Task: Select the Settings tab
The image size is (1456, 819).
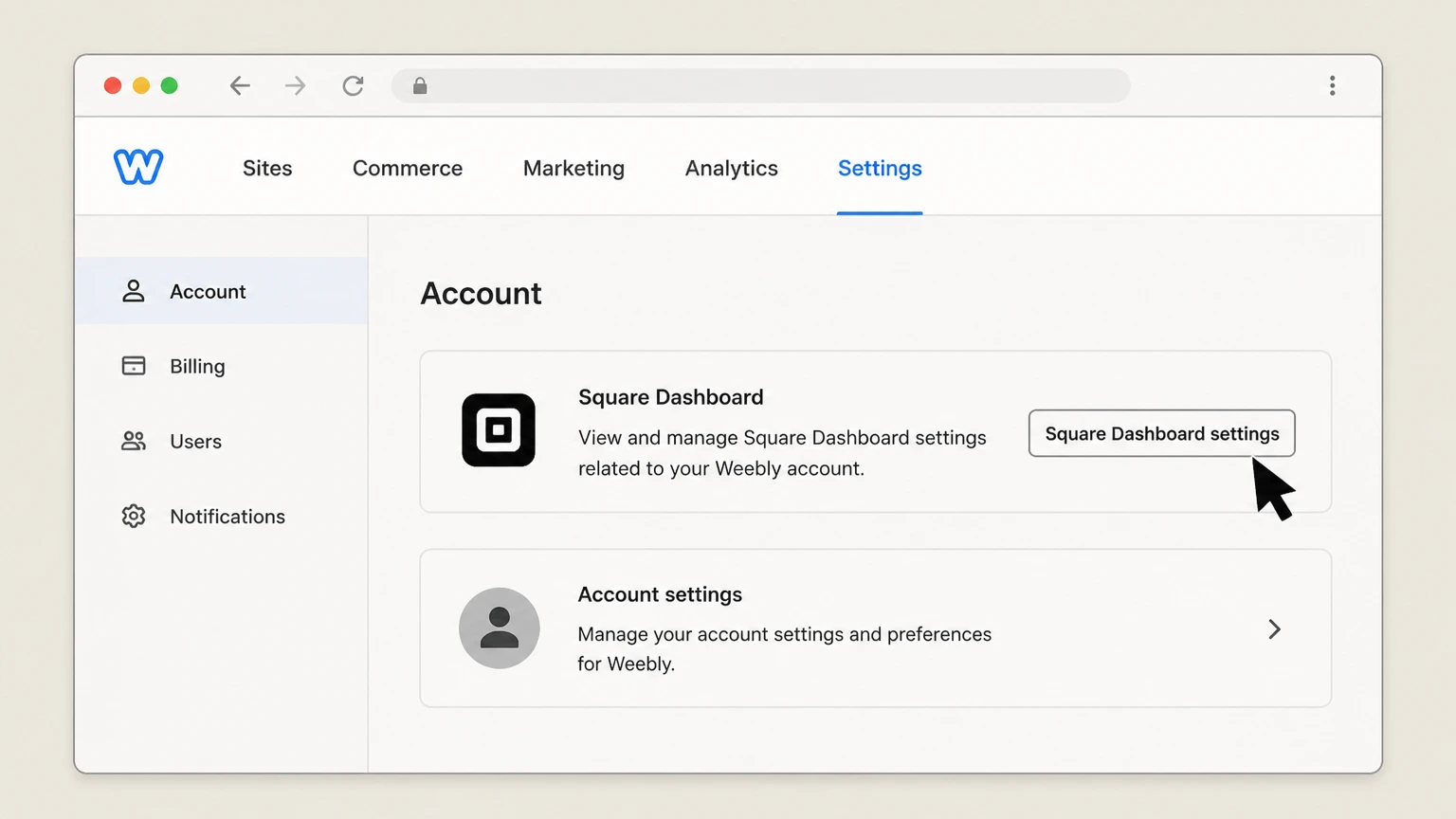Action: pyautogui.click(x=880, y=168)
